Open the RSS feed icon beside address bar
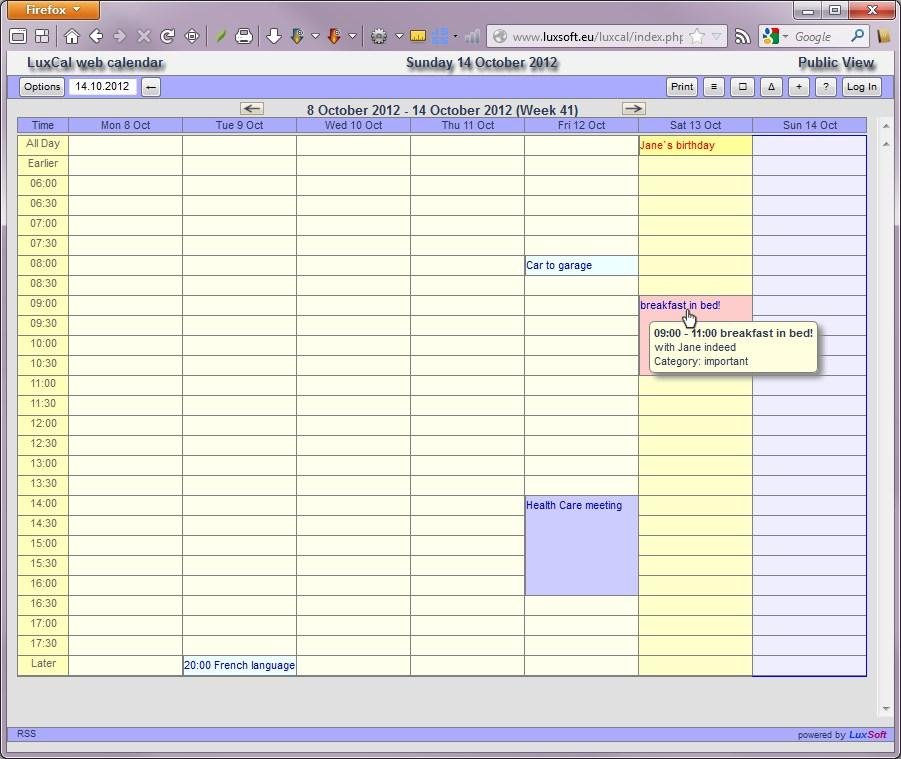The image size is (901, 759). [742, 36]
